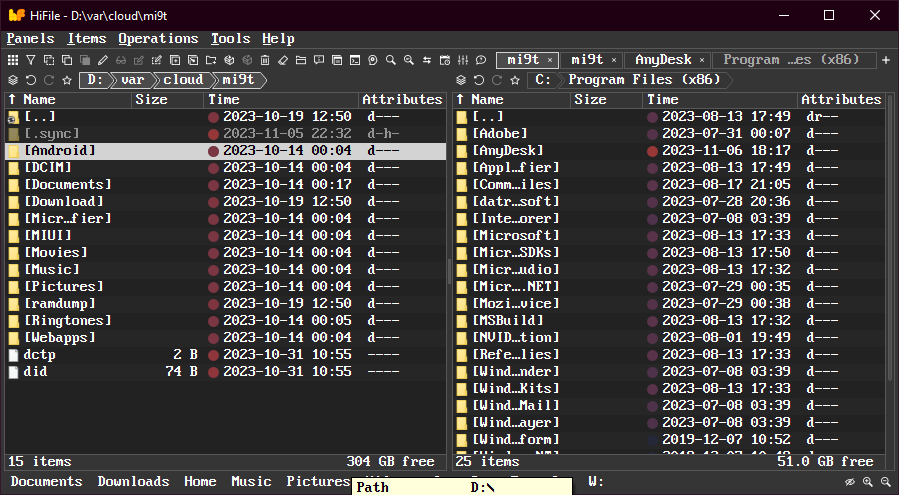The height and width of the screenshot is (495, 899).
Task: Select the [Microsoft] folder in right panel
Action: point(515,236)
